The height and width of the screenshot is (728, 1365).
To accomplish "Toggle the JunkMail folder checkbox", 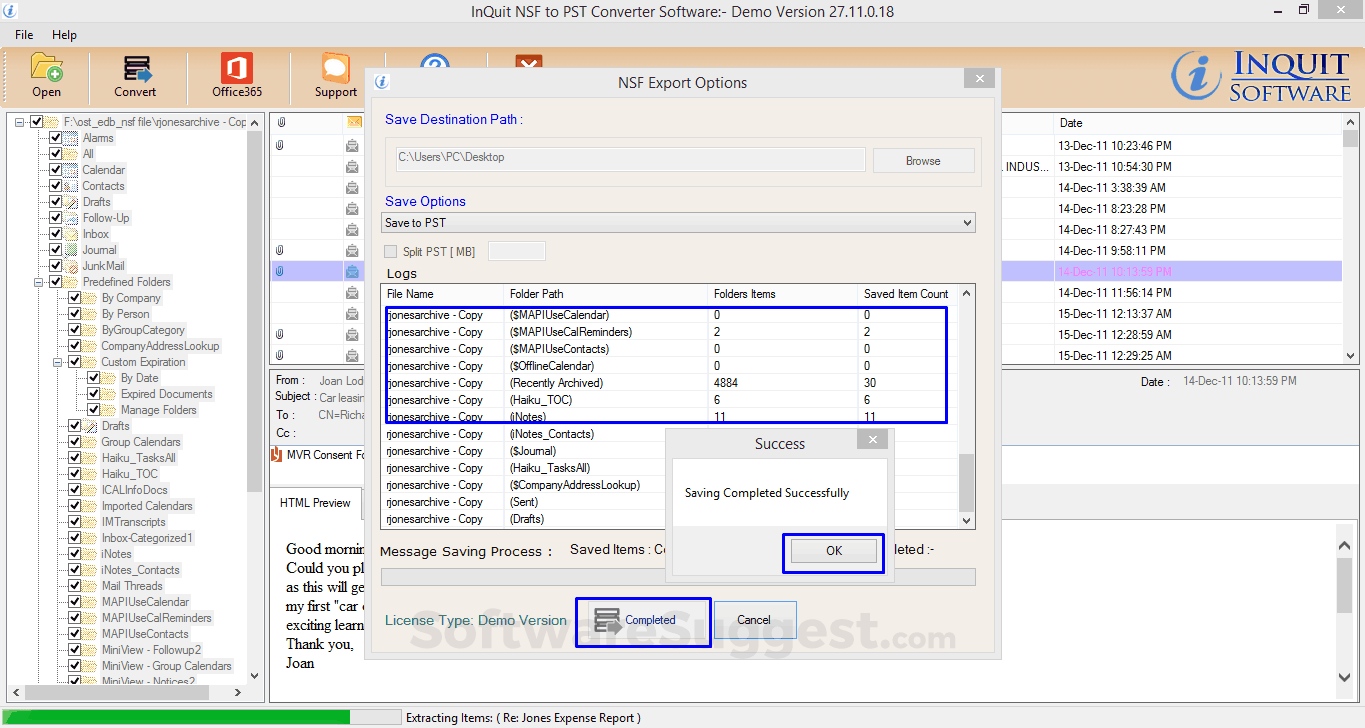I will tap(55, 266).
